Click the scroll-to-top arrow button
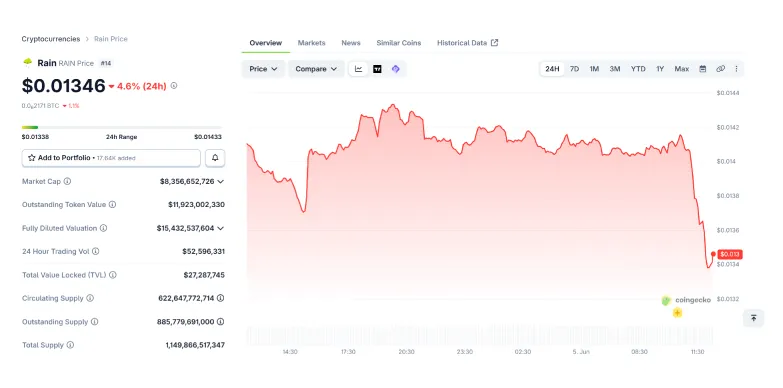The width and height of the screenshot is (783, 388). 754,318
